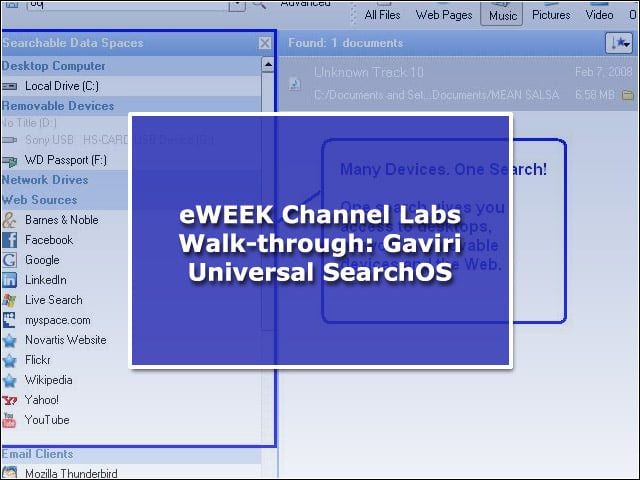Select the Local Drive (C:) icon
This screenshot has height=480, width=640.
[9, 86]
